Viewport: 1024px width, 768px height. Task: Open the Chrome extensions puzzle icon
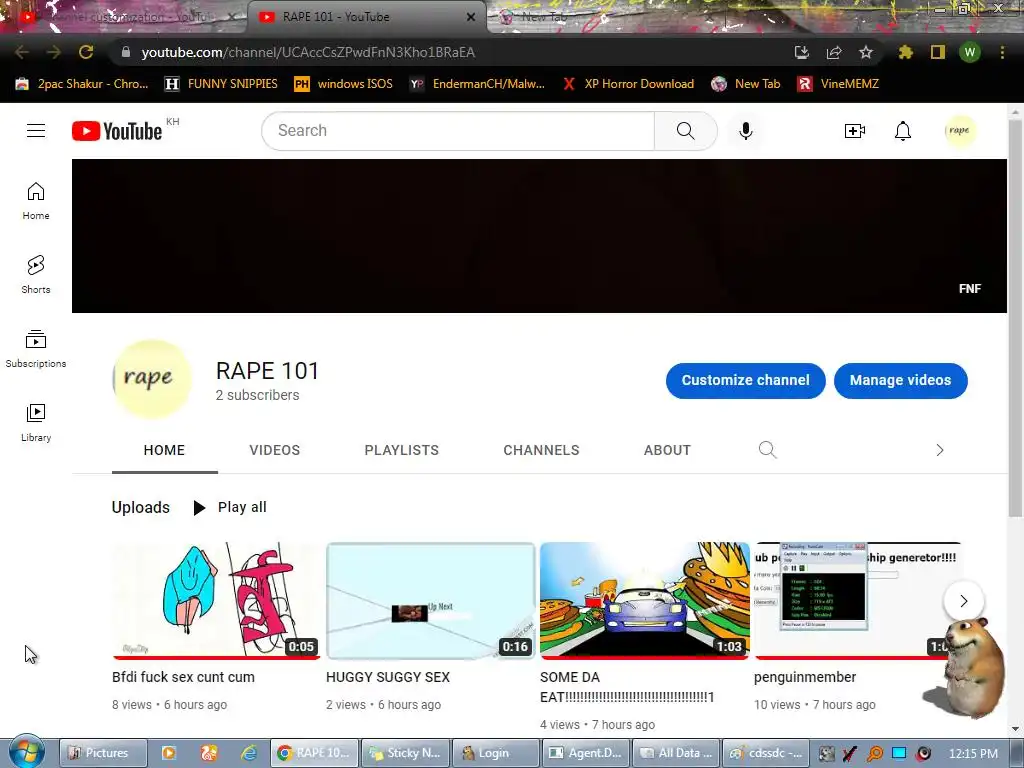[x=905, y=52]
